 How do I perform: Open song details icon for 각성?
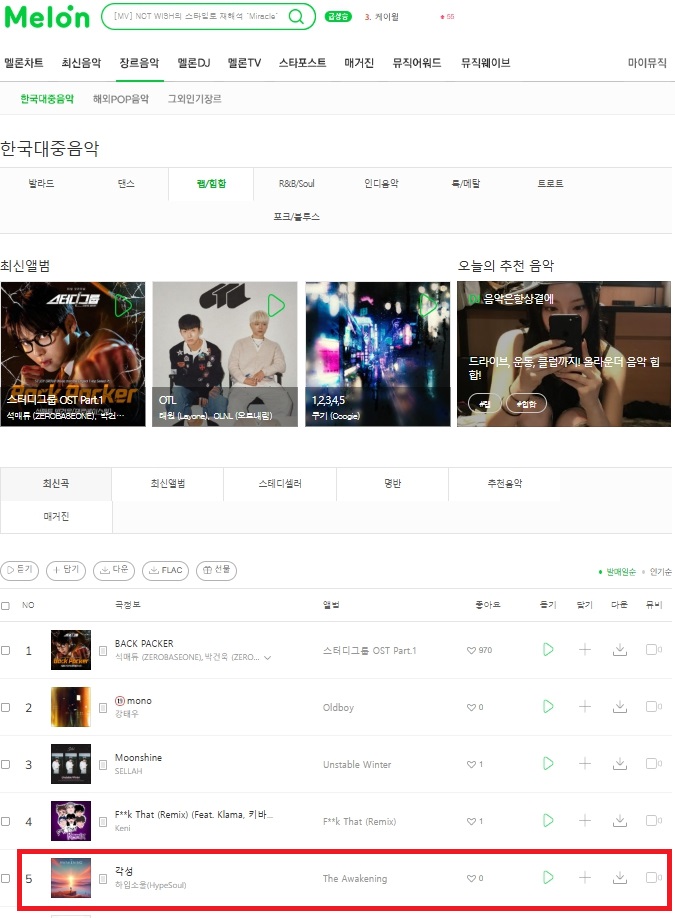click(103, 878)
